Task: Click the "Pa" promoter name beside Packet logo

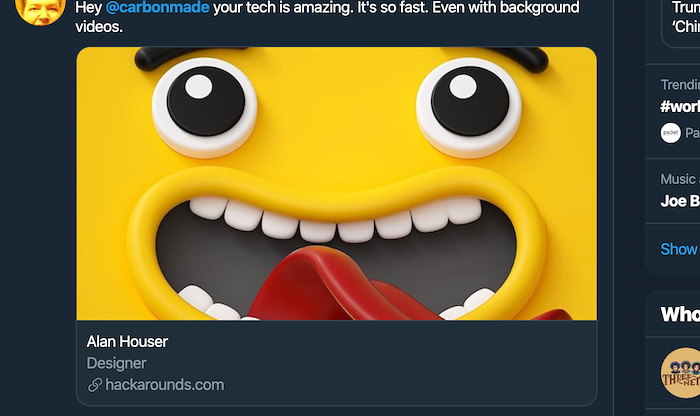Action: [692, 133]
